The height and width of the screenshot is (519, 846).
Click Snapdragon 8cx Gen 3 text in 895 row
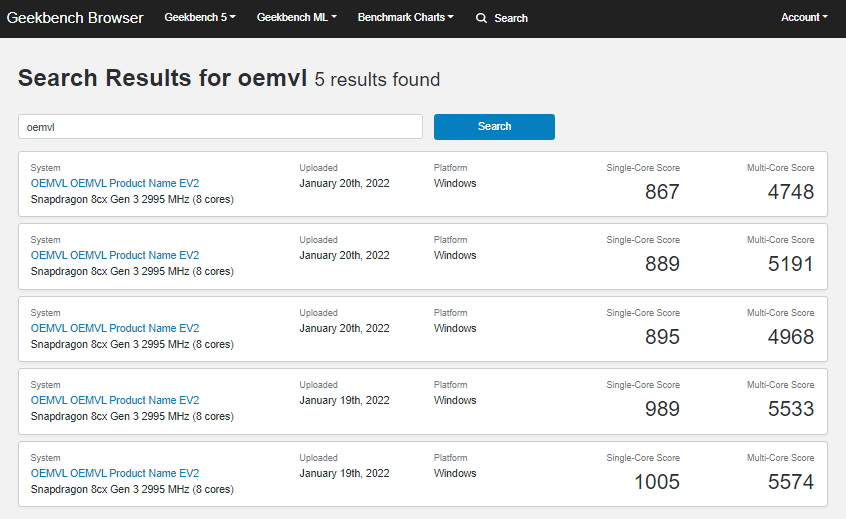[132, 344]
